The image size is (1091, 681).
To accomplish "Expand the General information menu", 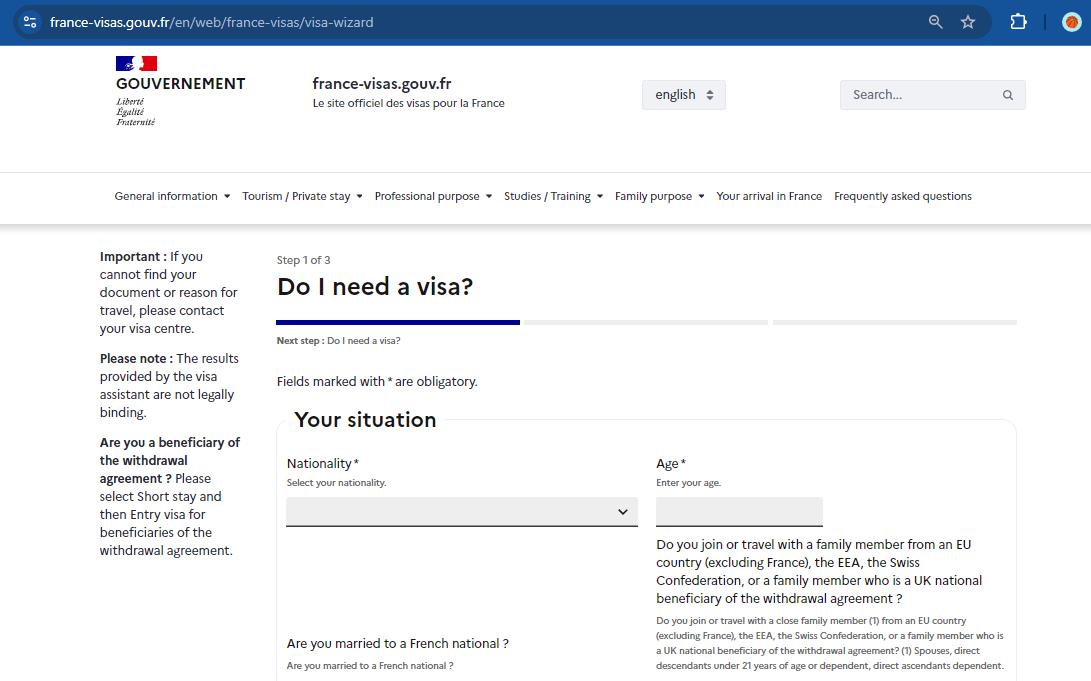I will [172, 196].
